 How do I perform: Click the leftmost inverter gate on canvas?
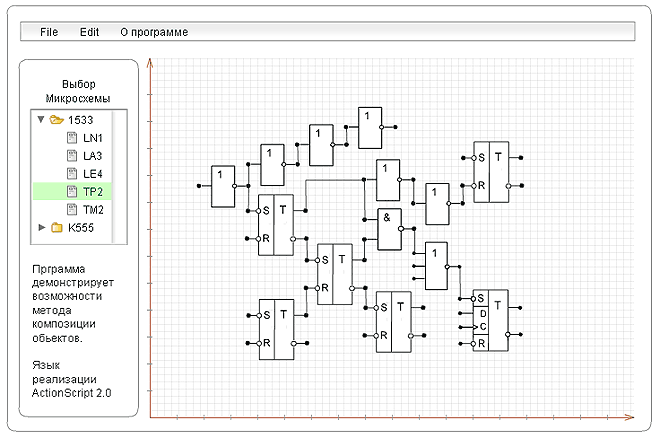coord(222,187)
